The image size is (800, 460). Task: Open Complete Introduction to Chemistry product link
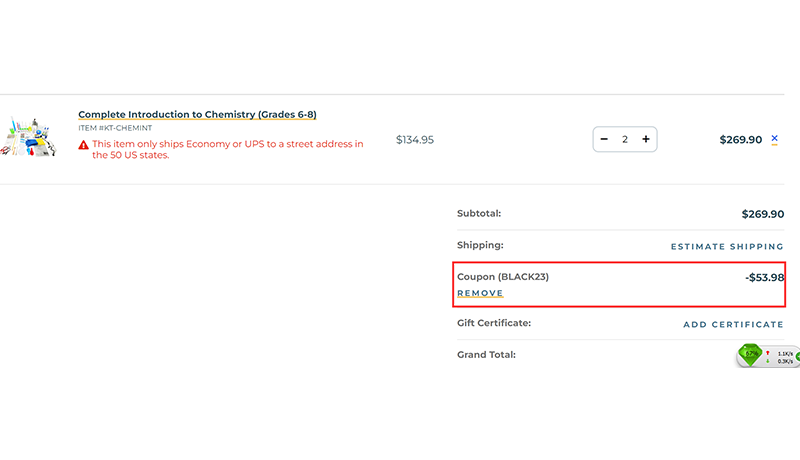[x=197, y=114]
